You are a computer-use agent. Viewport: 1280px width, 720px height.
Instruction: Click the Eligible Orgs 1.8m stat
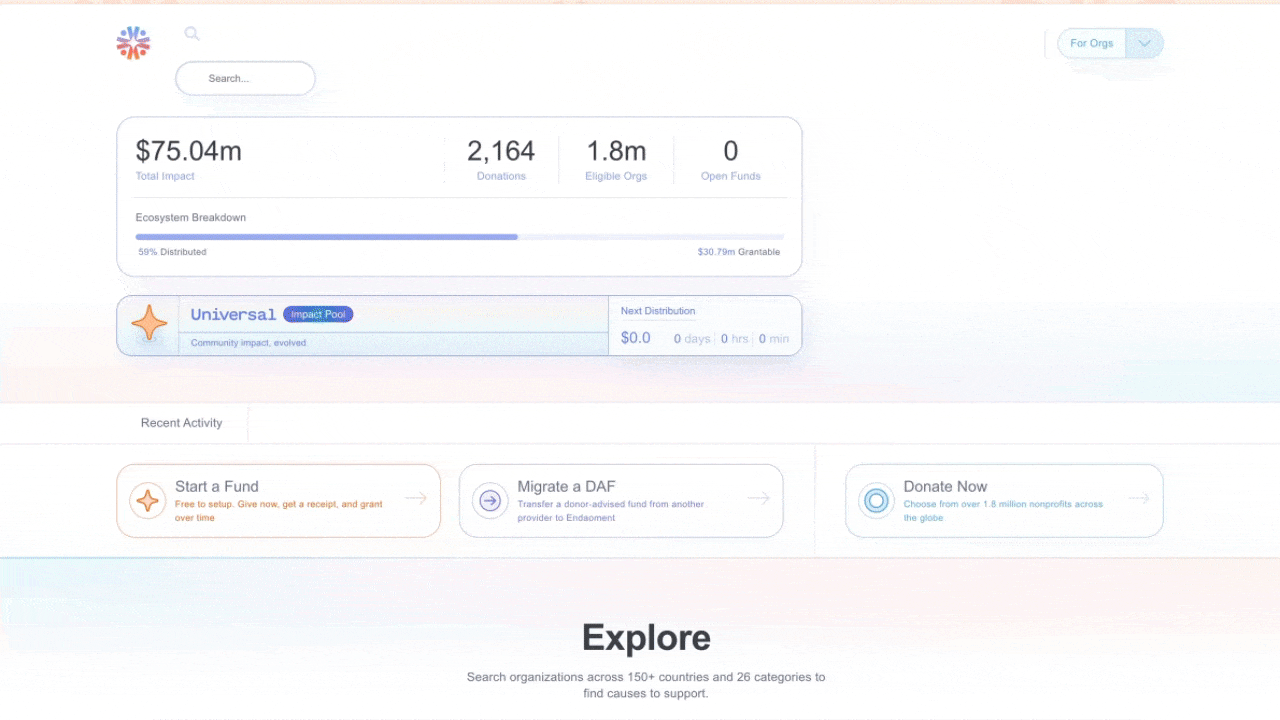pos(616,158)
